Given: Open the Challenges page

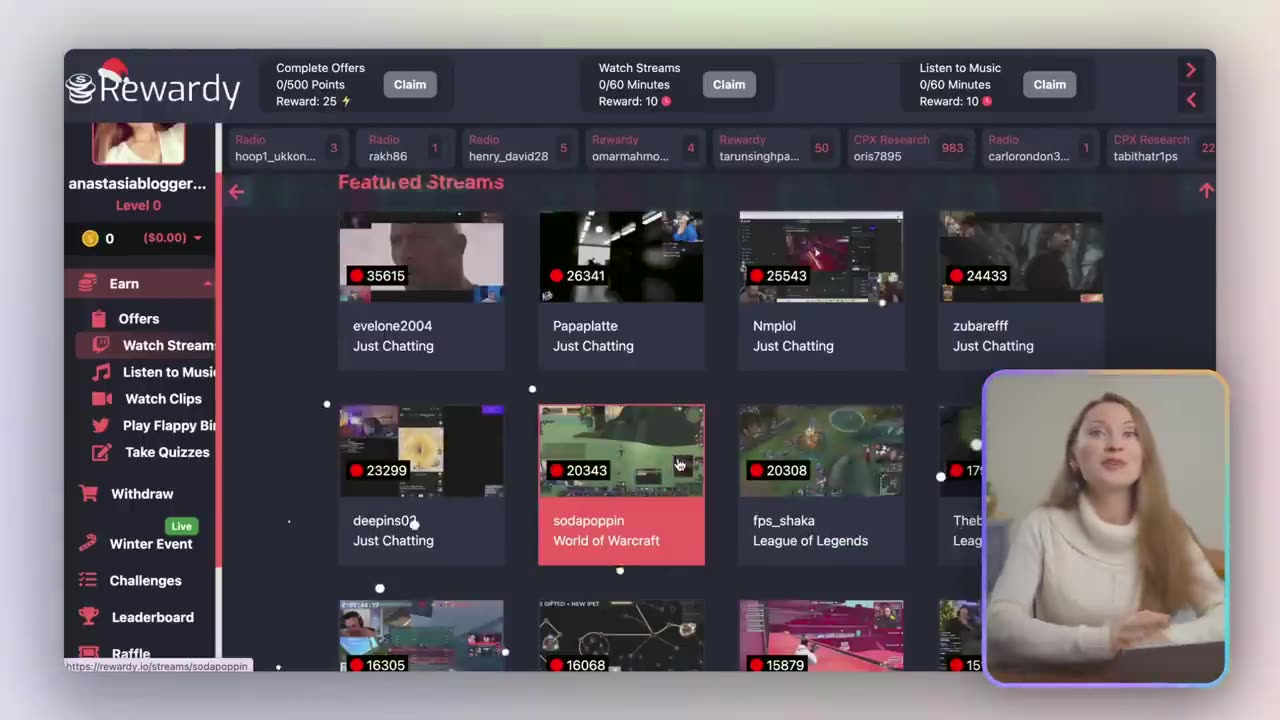Looking at the screenshot, I should [145, 581].
